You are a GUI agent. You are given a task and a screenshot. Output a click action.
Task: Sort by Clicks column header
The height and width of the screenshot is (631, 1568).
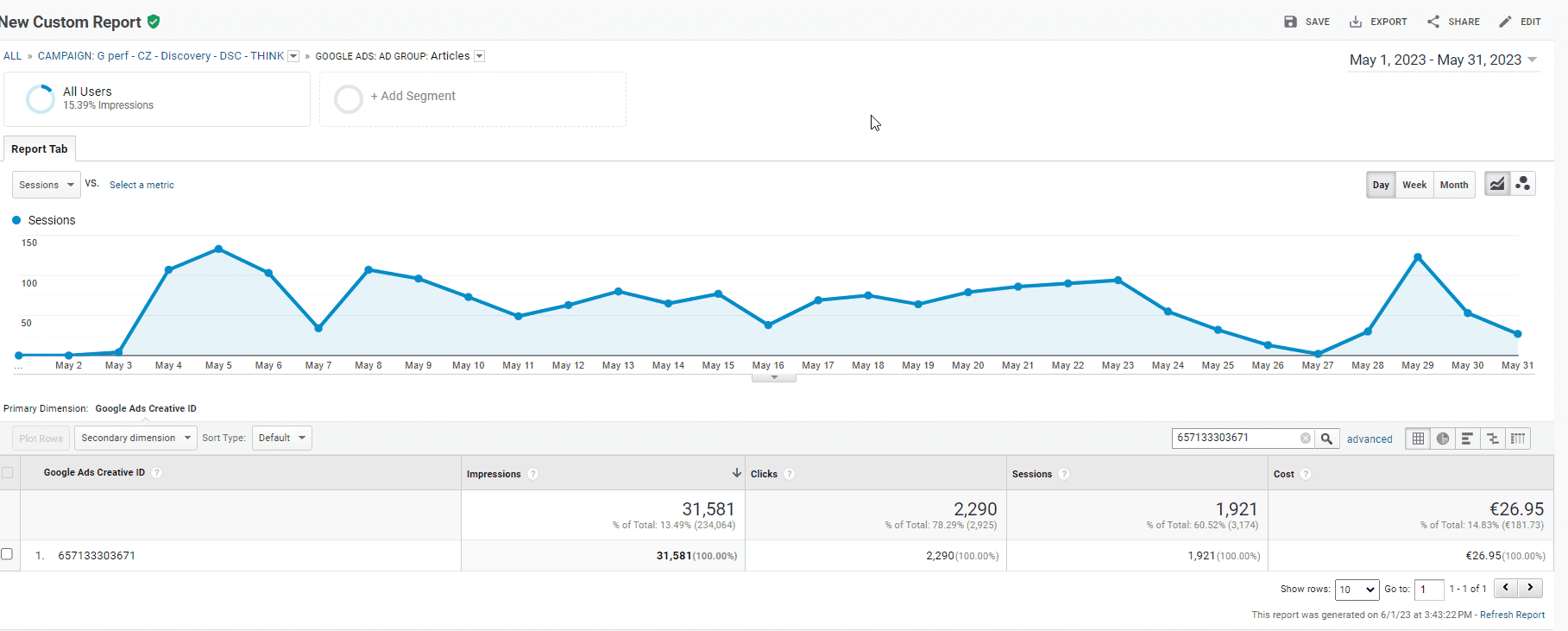tap(764, 474)
